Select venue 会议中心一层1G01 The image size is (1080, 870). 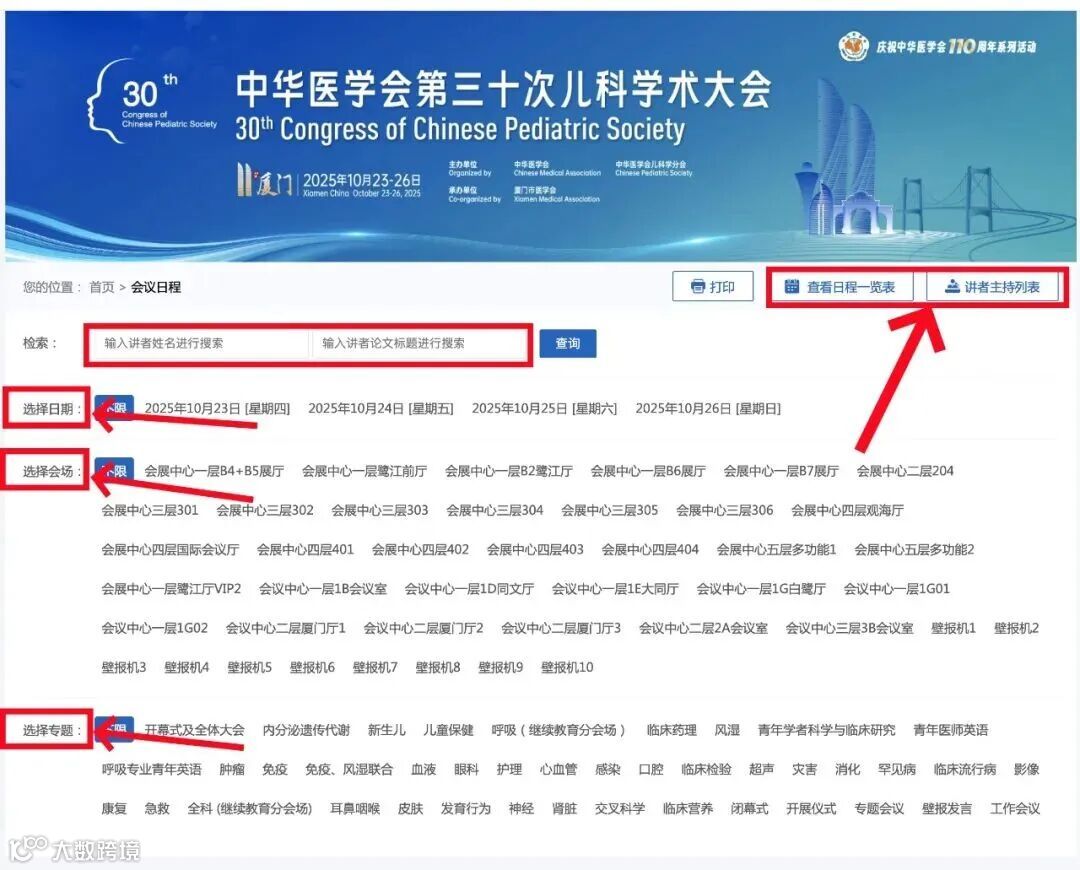coord(897,589)
